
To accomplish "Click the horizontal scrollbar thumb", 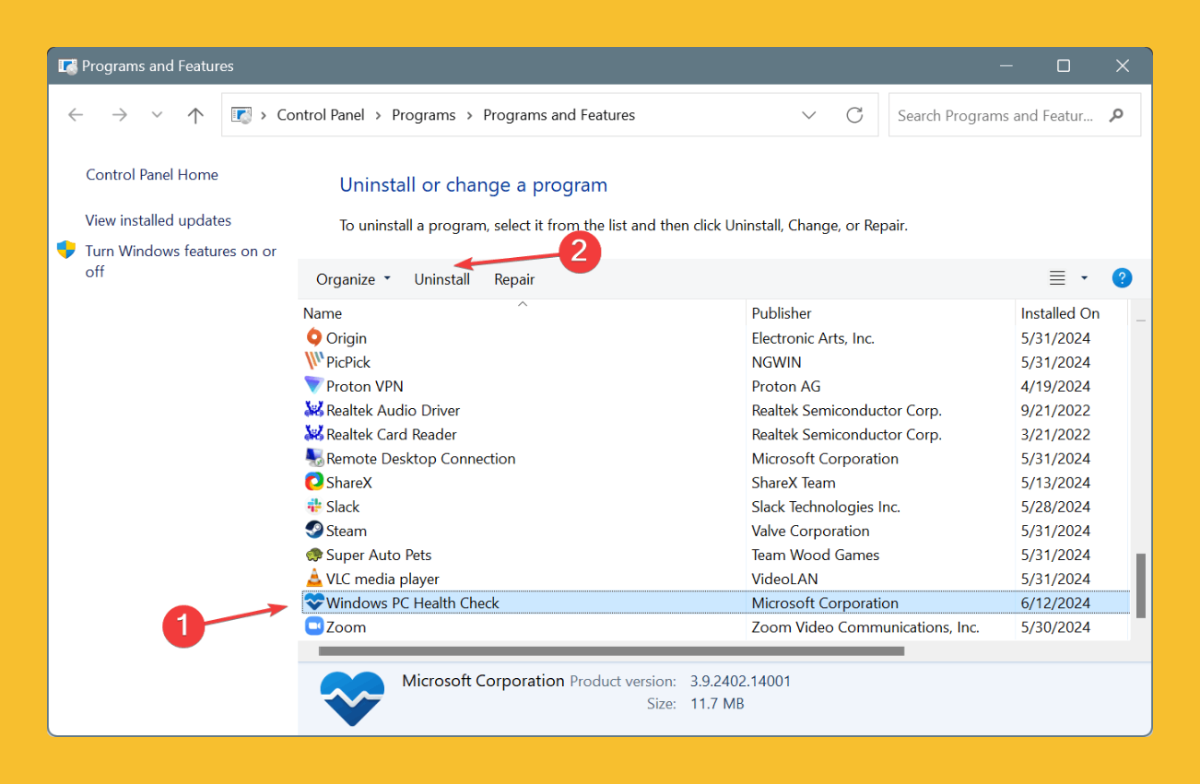I will coord(610,651).
